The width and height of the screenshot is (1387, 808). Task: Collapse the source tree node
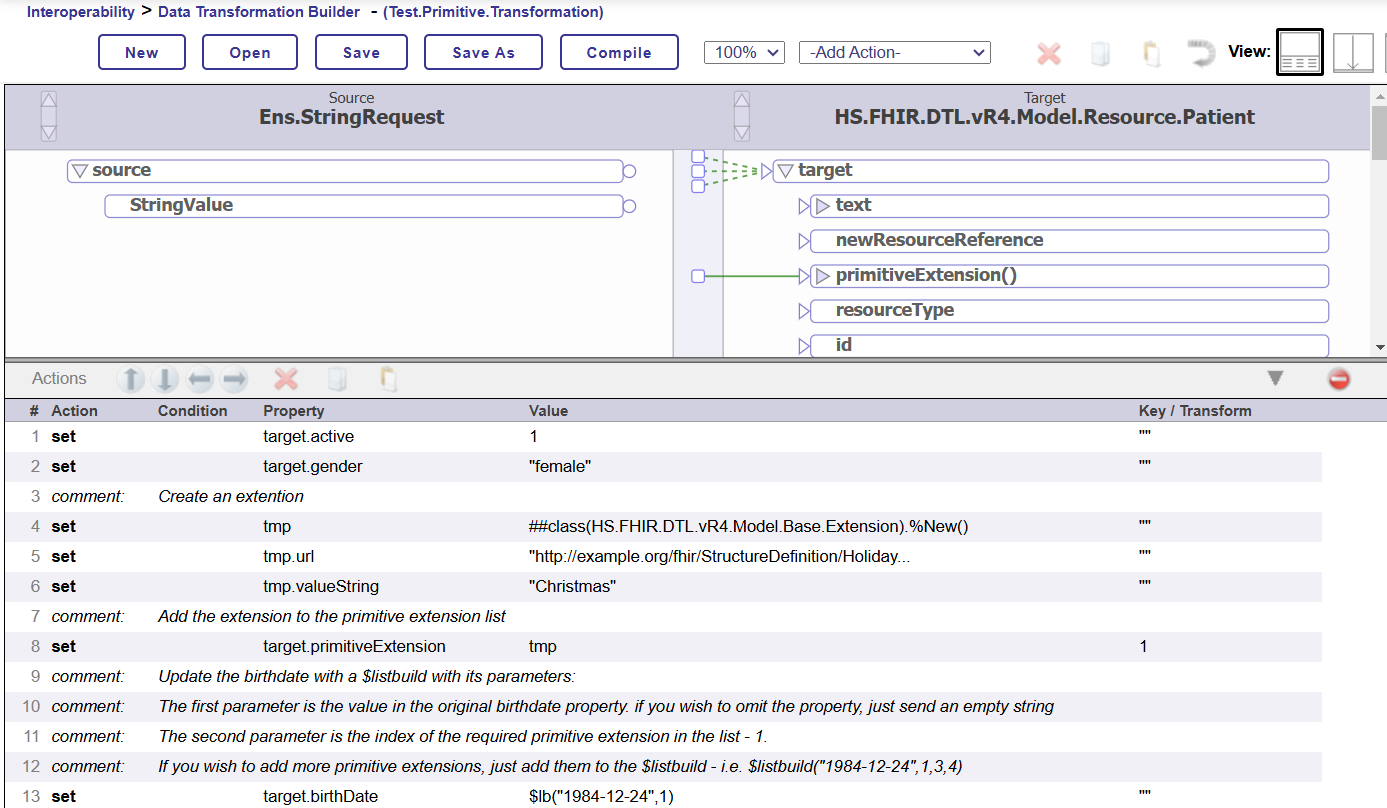(80, 171)
